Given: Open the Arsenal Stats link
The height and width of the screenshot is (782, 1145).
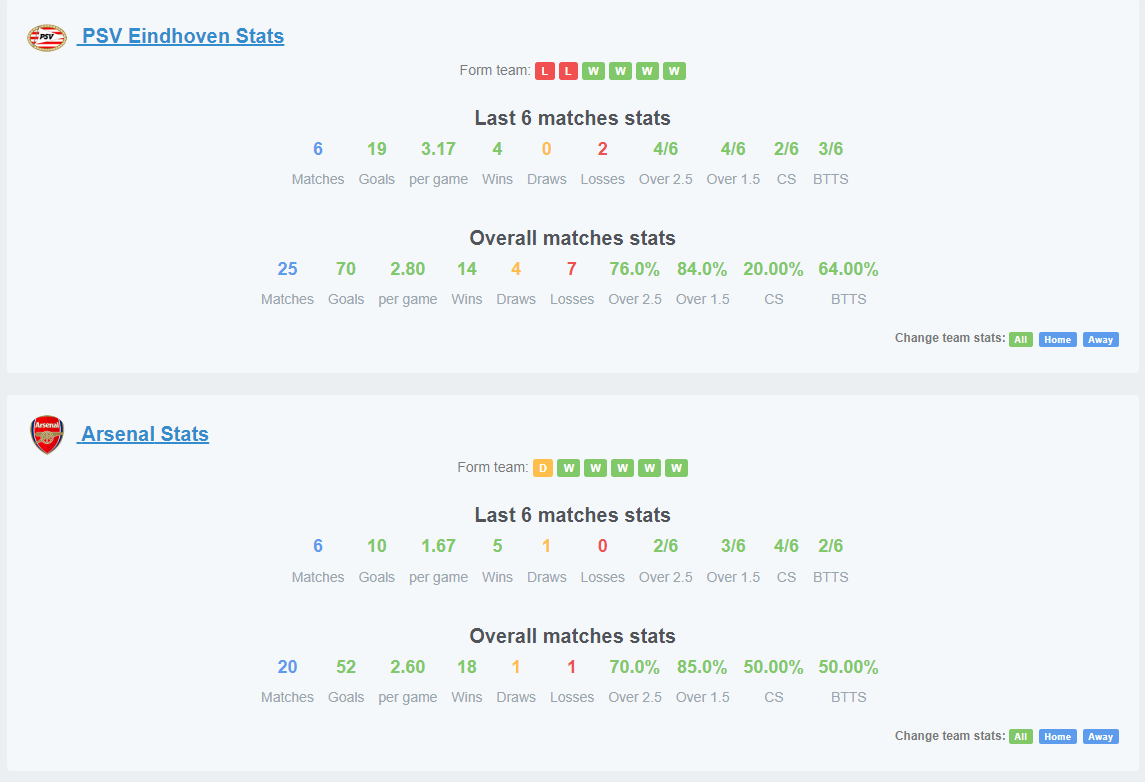Looking at the screenshot, I should pos(143,434).
